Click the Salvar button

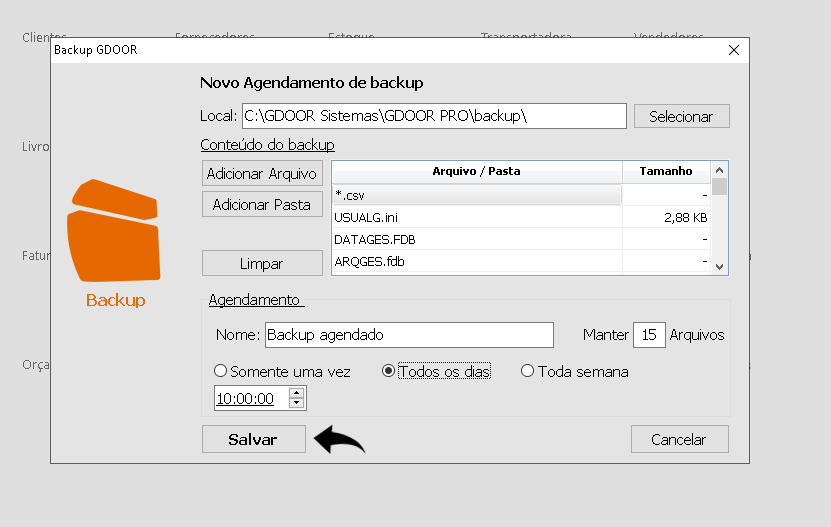(x=253, y=439)
